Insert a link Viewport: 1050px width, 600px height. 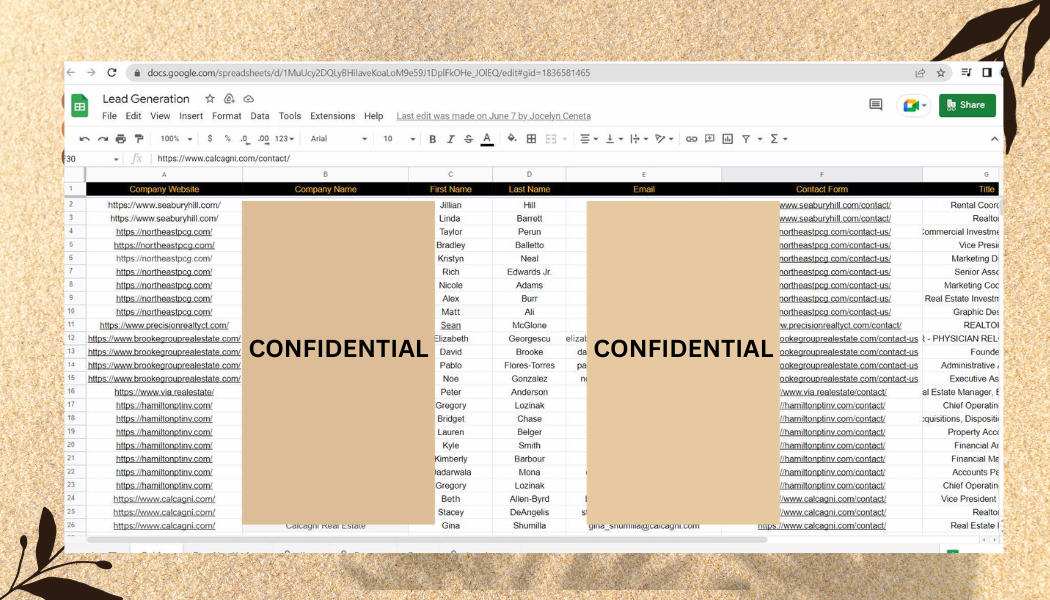point(691,139)
